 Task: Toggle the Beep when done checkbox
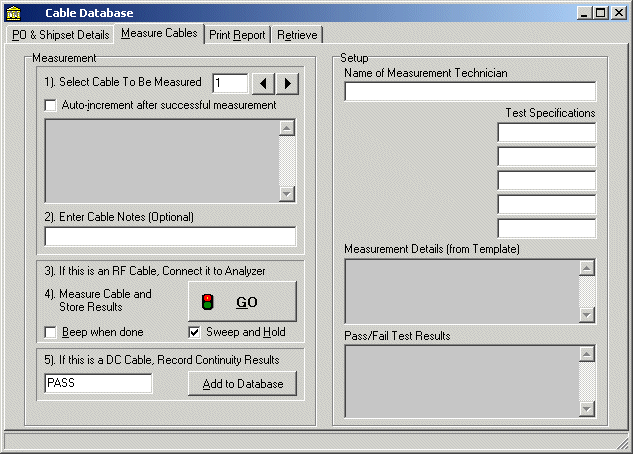(x=52, y=332)
